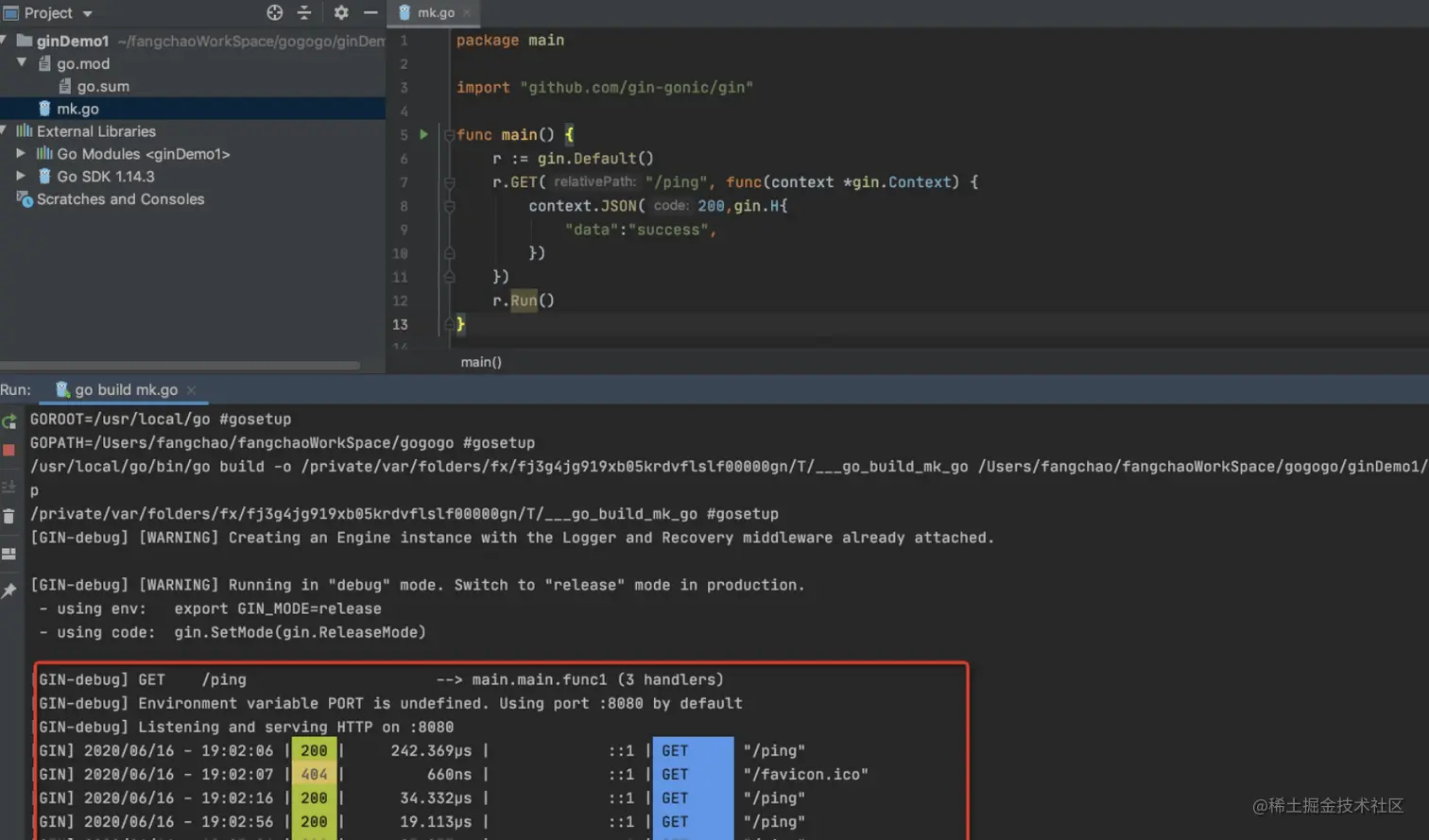Click Project view icon at top left

coord(10,12)
